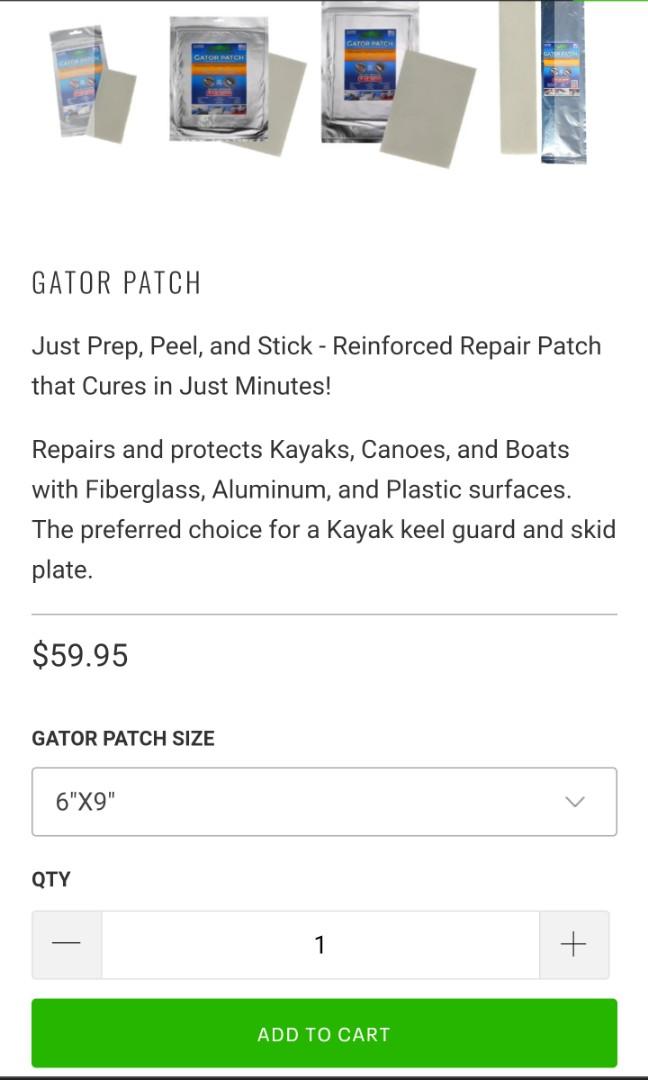Click the Gator Patch Size label

tap(122, 739)
